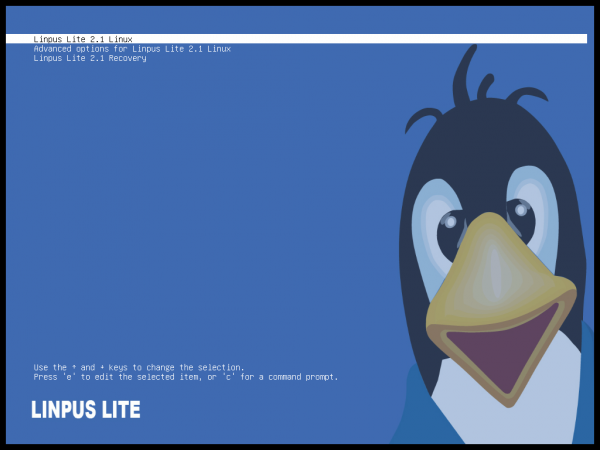Click the text 'Use the ↑ and ↓ keys to change the selection.'

(139, 367)
